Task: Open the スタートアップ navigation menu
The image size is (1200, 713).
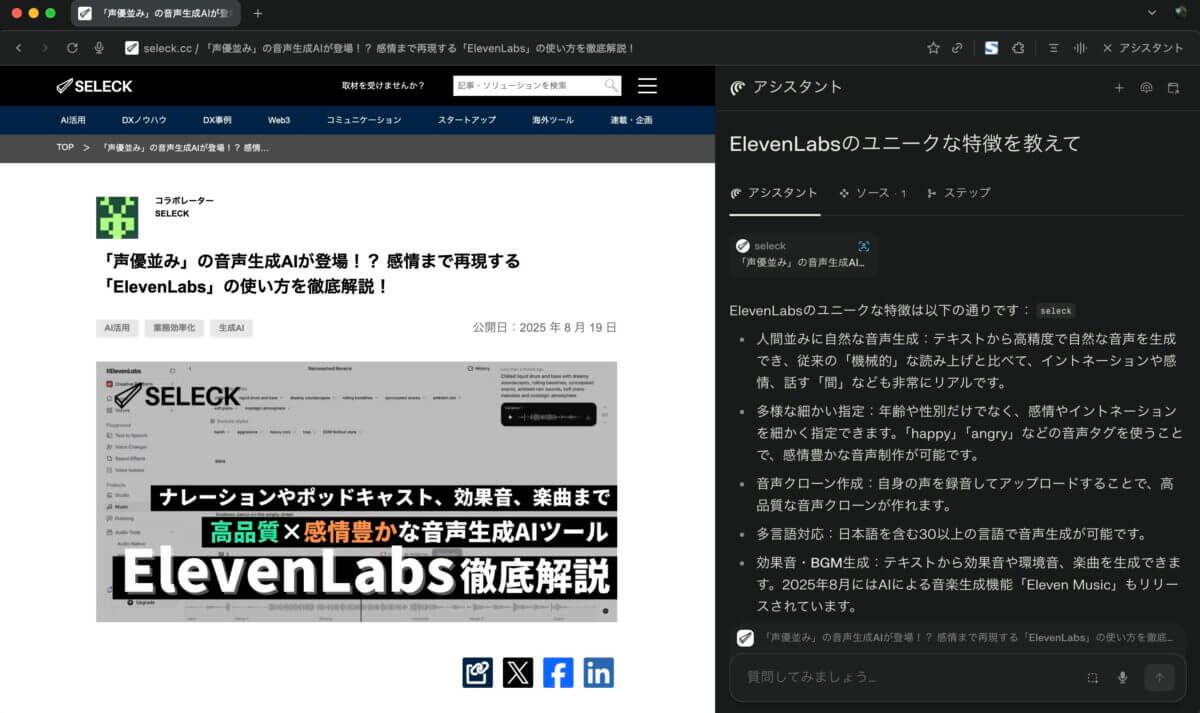Action: pos(466,120)
